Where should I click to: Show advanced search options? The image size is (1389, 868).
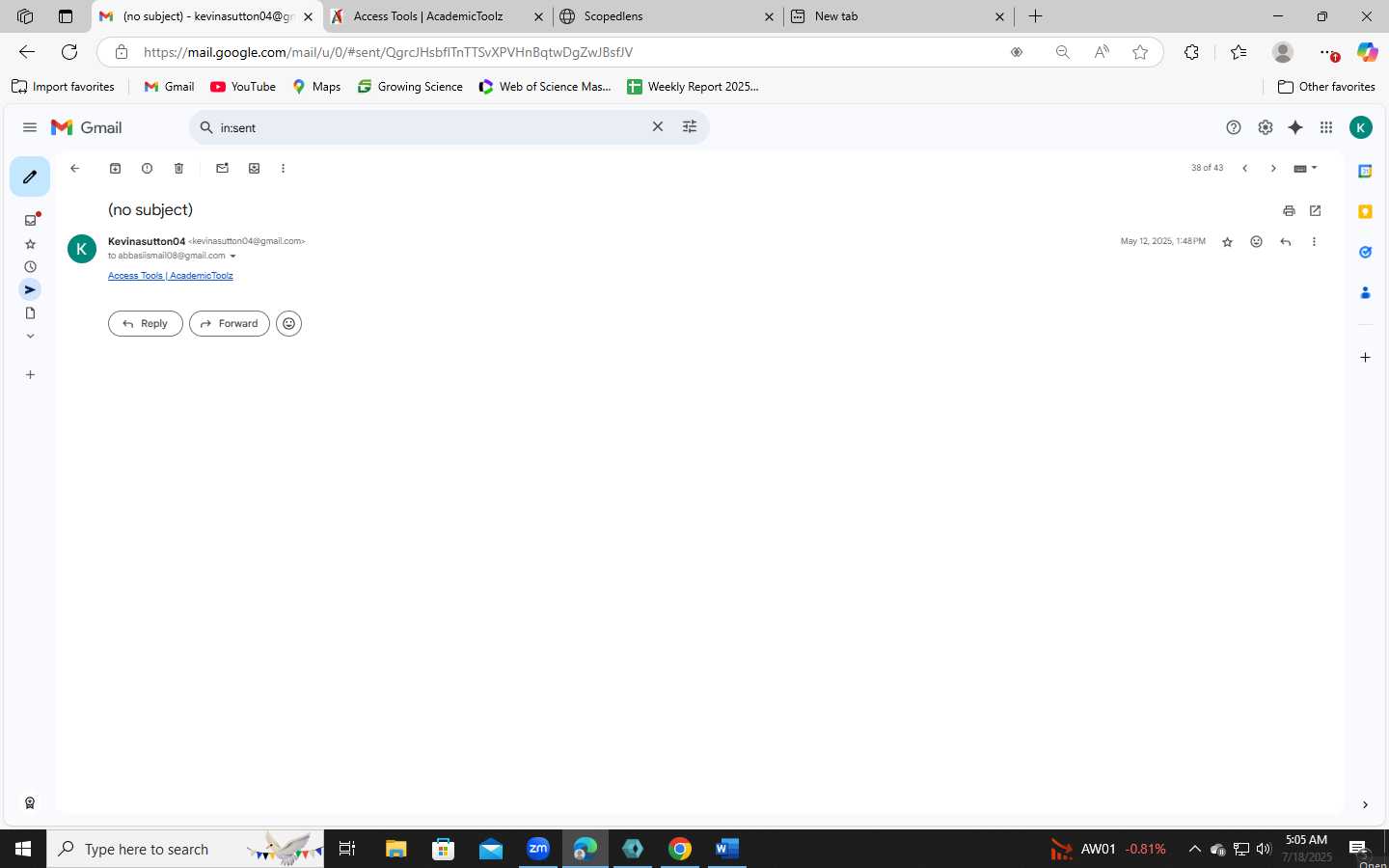[690, 126]
